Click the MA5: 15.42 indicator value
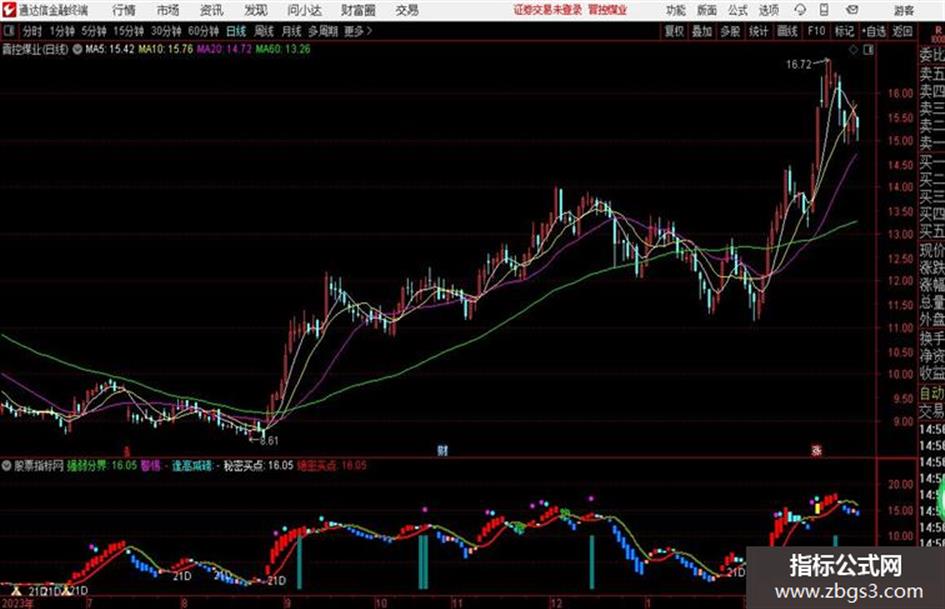 point(110,49)
